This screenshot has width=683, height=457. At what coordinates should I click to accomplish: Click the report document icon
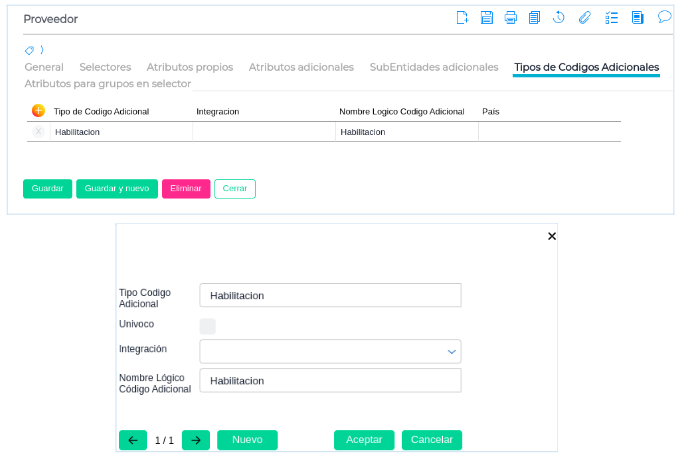tap(638, 18)
